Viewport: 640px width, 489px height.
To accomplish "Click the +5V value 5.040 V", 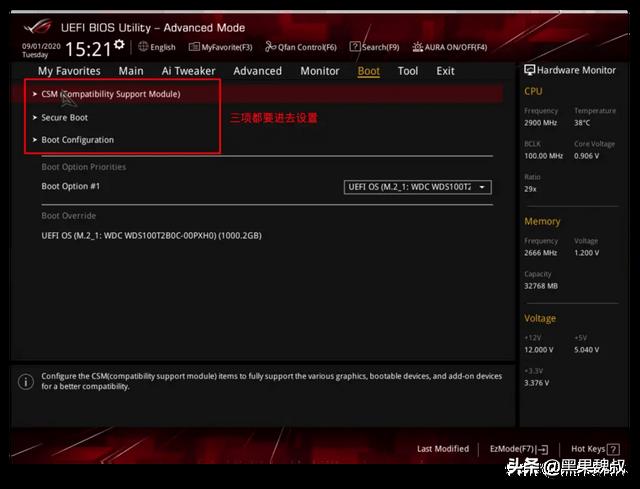I will (x=587, y=350).
